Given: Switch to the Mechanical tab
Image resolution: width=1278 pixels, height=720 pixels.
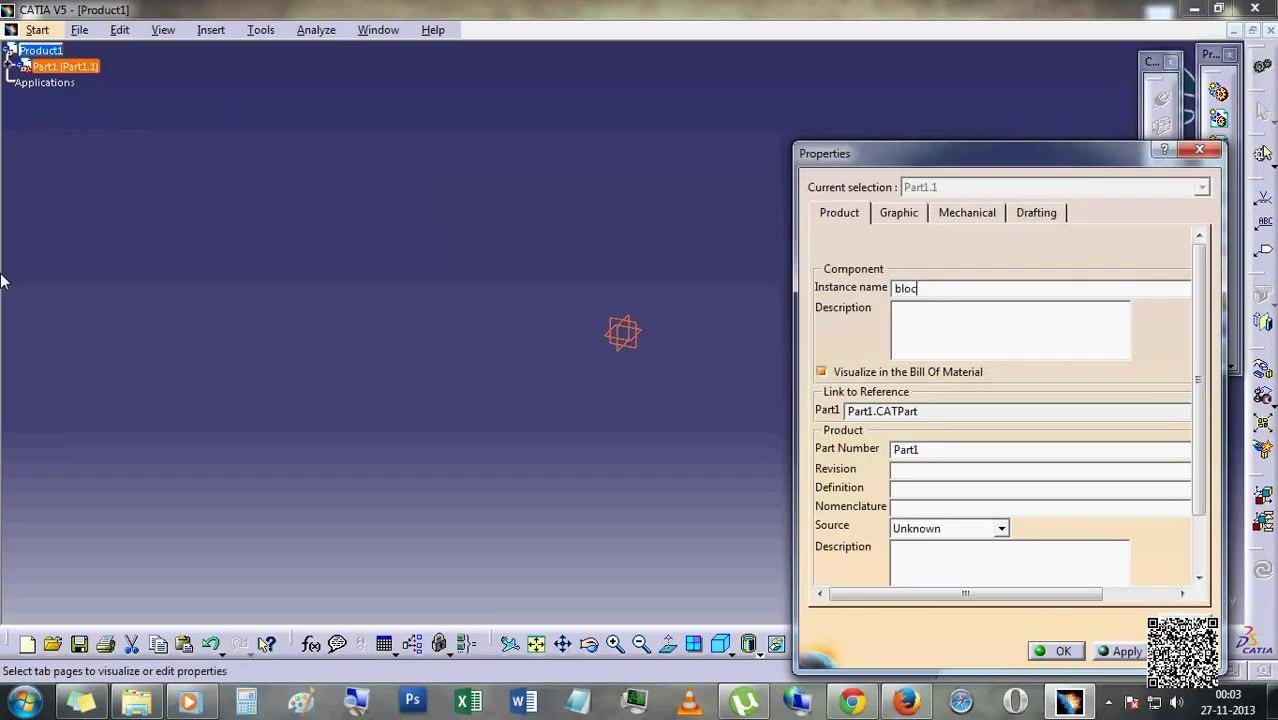Looking at the screenshot, I should pyautogui.click(x=967, y=213).
